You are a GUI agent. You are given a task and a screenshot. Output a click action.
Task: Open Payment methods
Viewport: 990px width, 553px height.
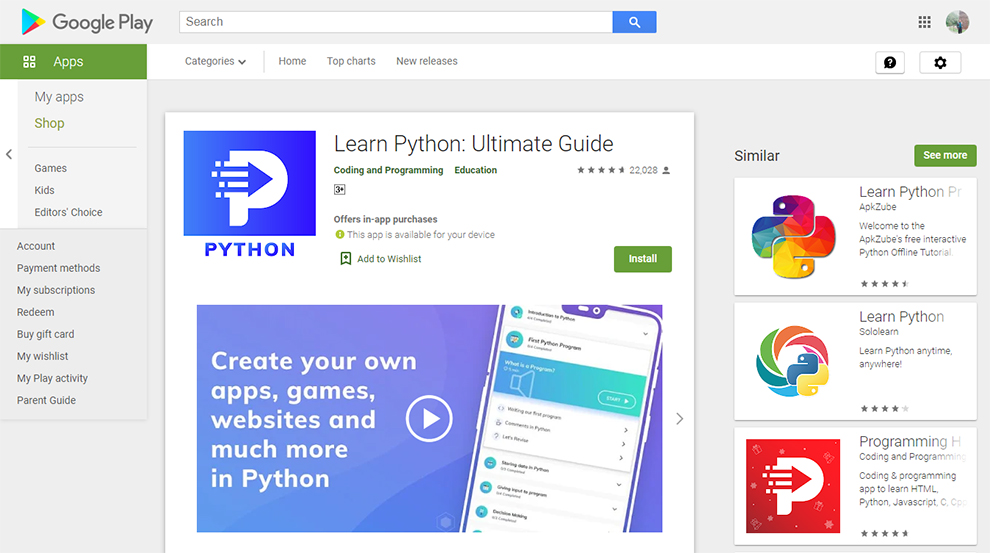58,268
